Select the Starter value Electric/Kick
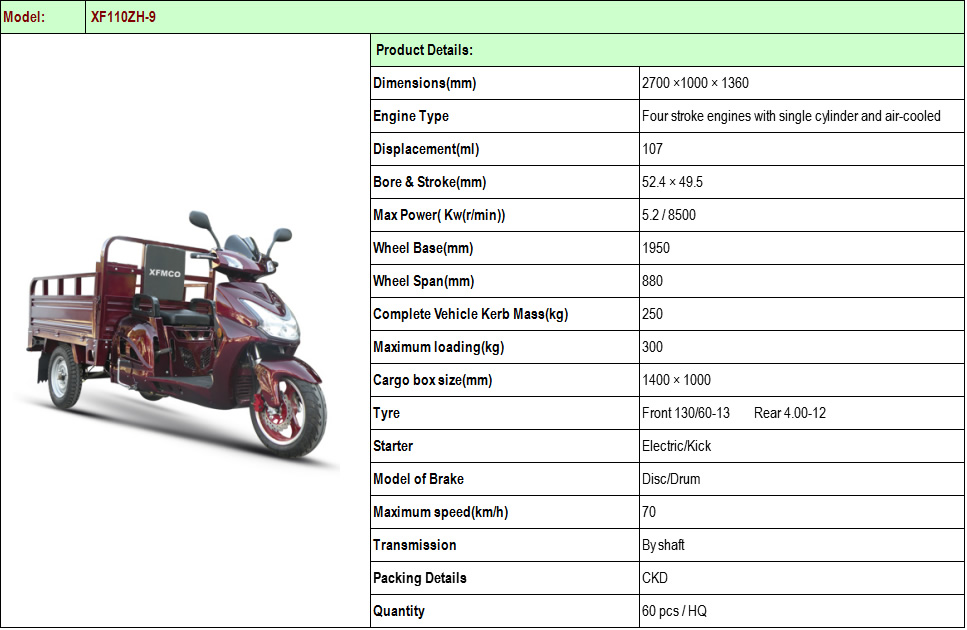Image resolution: width=967 pixels, height=630 pixels. [x=677, y=446]
